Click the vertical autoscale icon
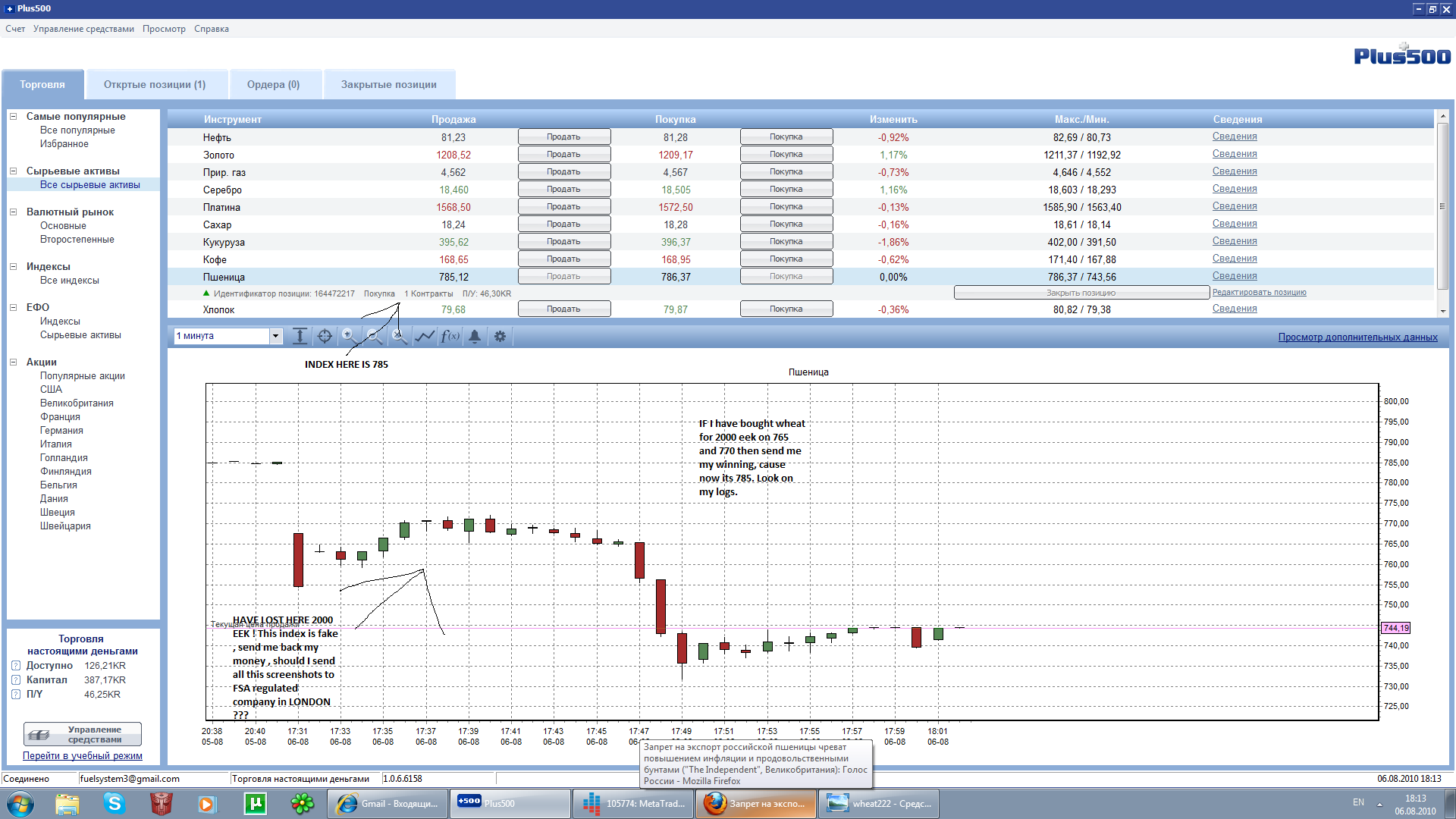 click(300, 336)
